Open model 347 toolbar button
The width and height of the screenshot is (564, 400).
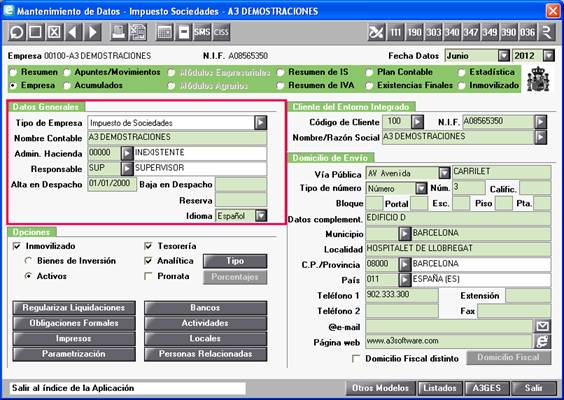pyautogui.click(x=471, y=32)
